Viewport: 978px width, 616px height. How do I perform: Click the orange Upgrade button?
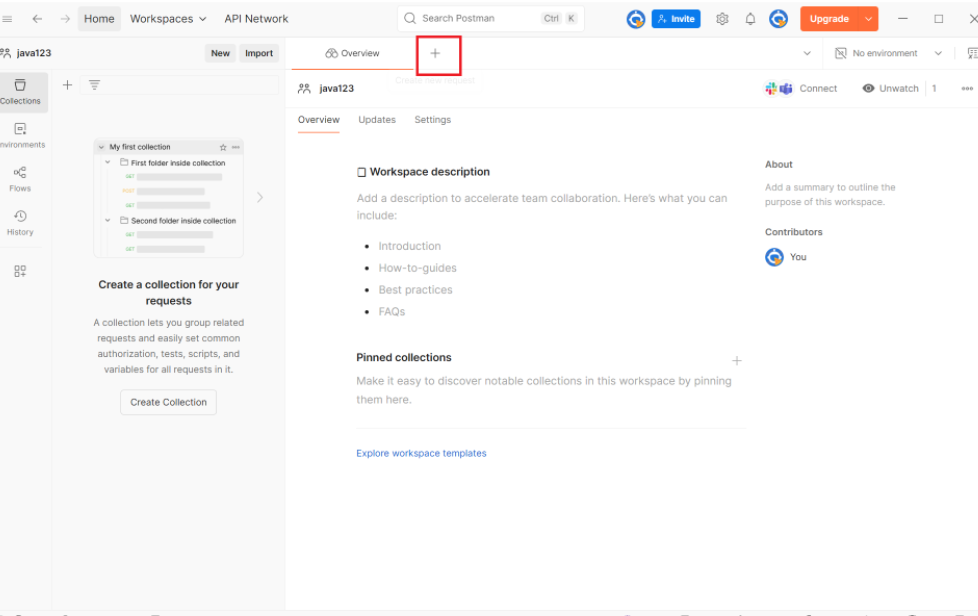(x=829, y=19)
